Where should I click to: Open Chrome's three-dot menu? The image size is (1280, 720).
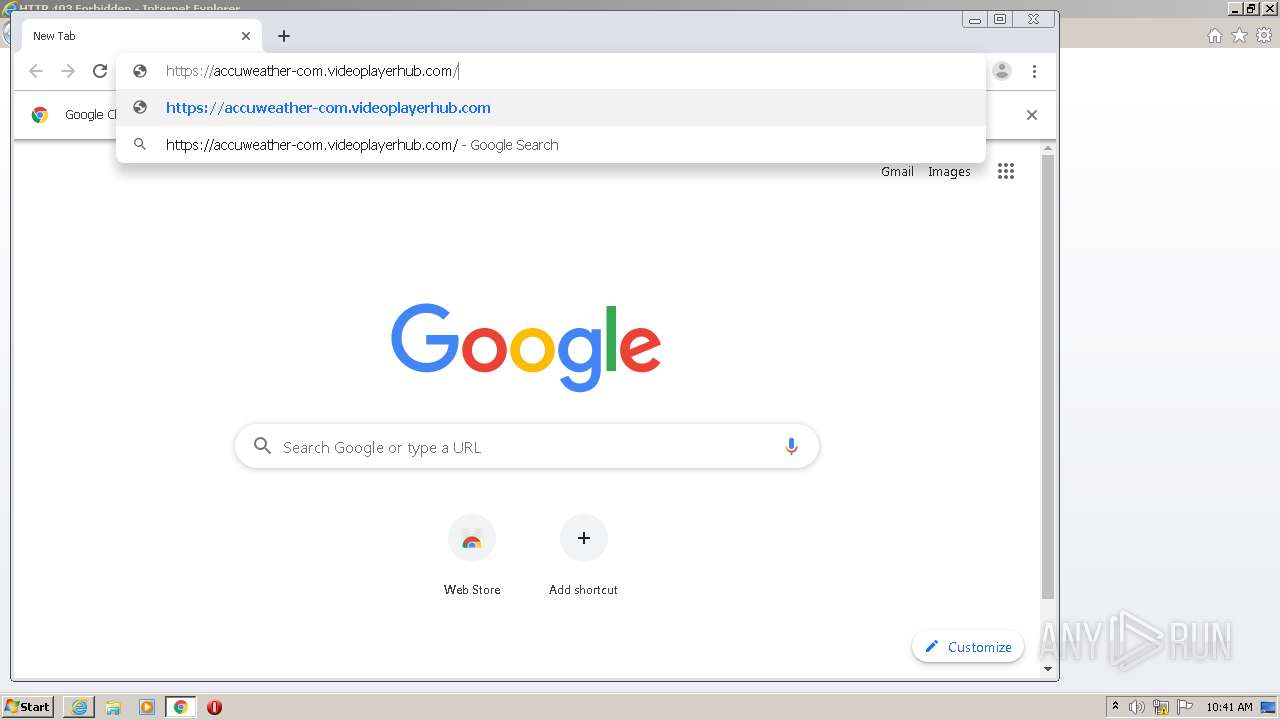(x=1034, y=71)
